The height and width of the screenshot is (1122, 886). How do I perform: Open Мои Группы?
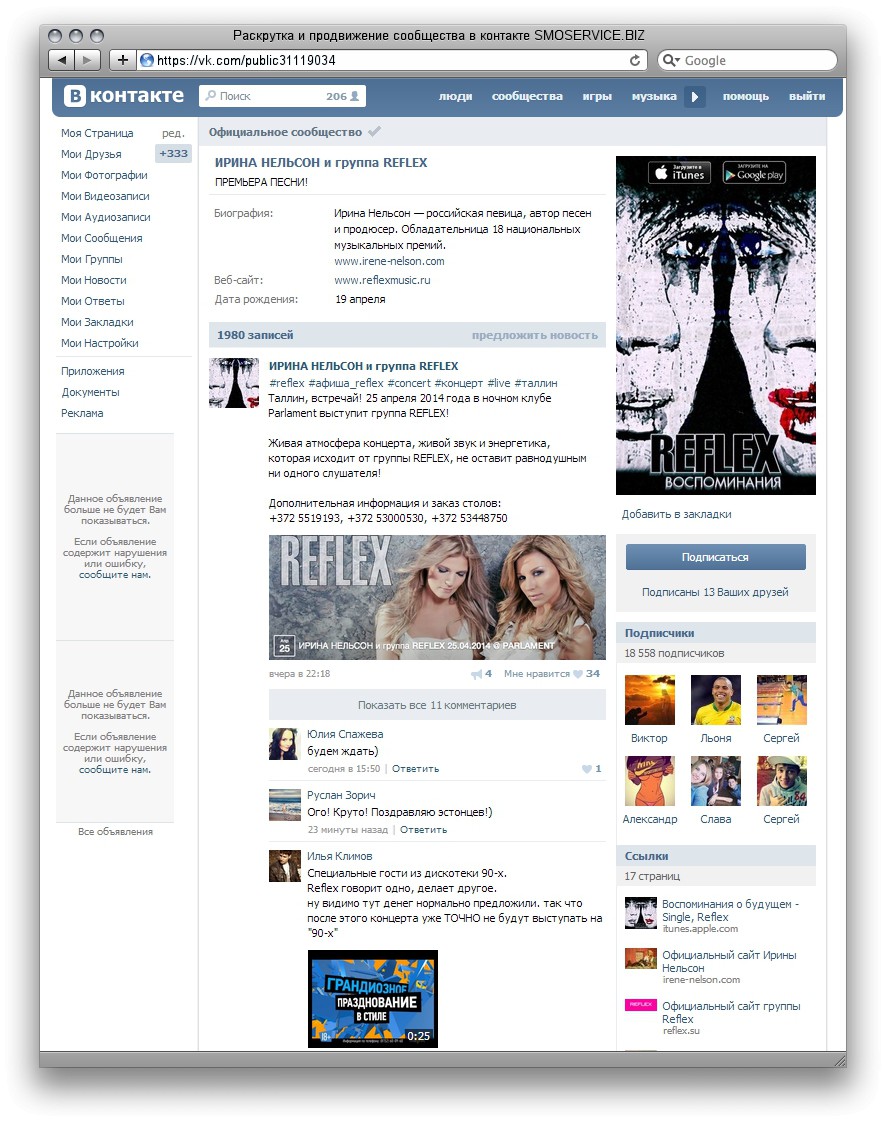pos(92,259)
